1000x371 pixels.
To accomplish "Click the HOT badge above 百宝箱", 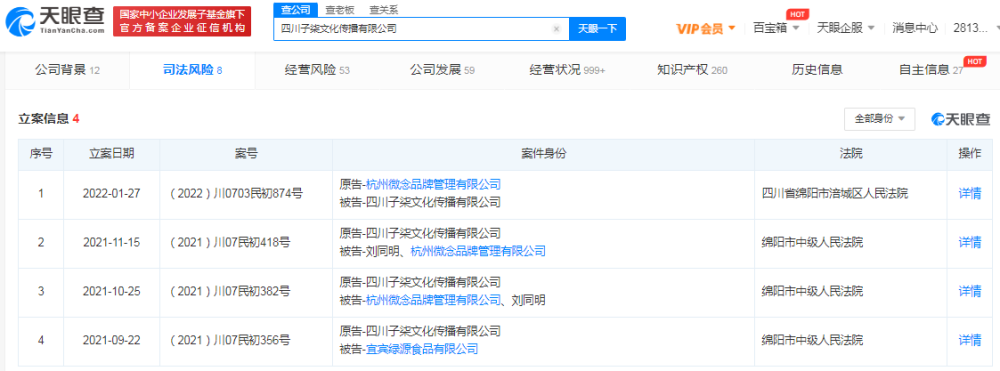I will [x=795, y=14].
